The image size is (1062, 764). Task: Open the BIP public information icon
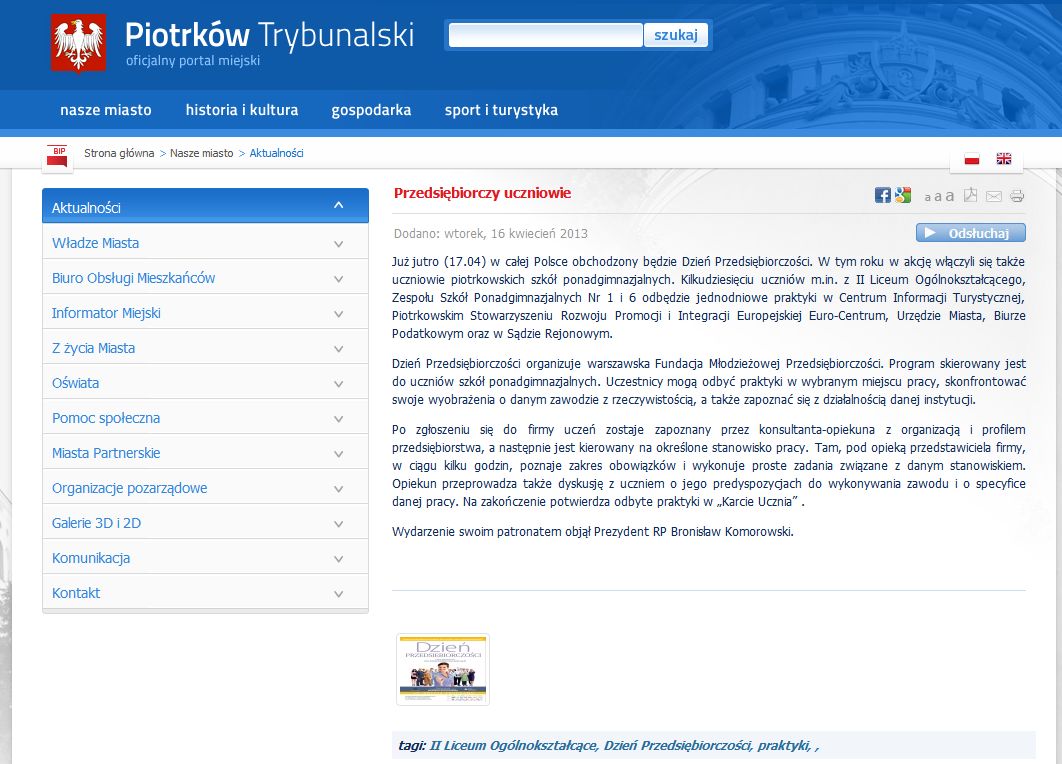pos(58,156)
